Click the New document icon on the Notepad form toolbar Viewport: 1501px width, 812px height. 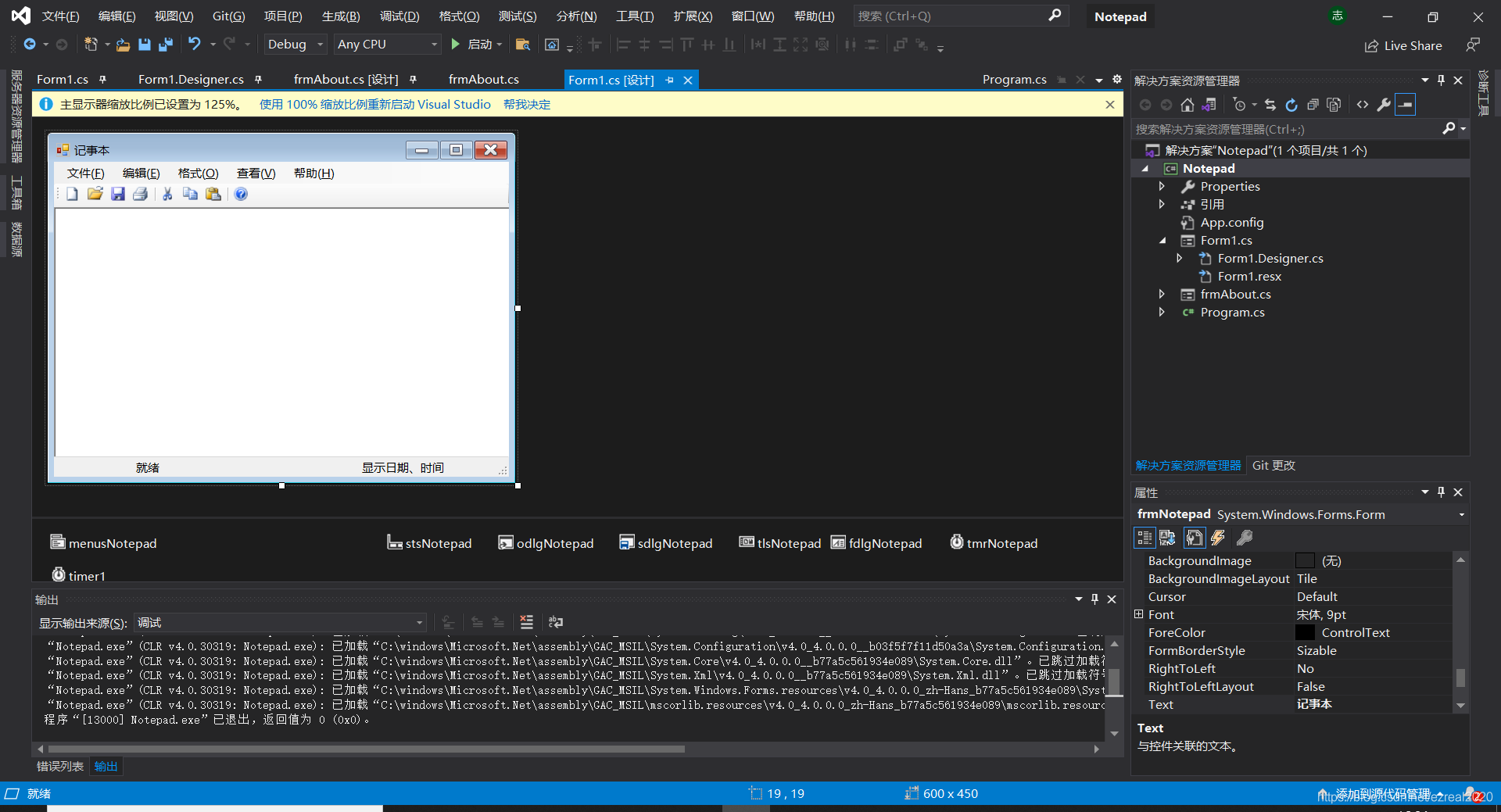pyautogui.click(x=72, y=194)
